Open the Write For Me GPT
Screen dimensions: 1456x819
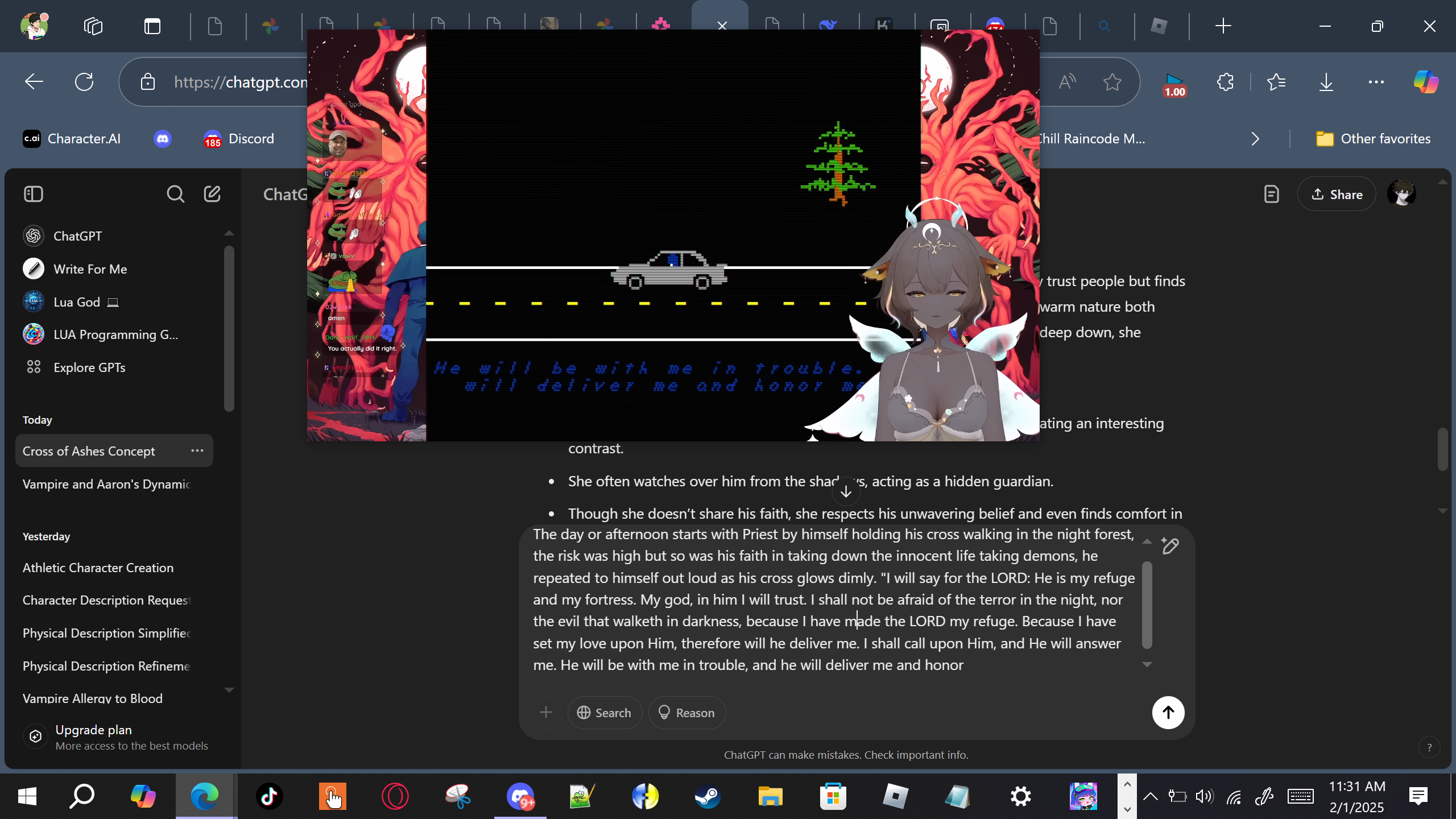pyautogui.click(x=90, y=269)
